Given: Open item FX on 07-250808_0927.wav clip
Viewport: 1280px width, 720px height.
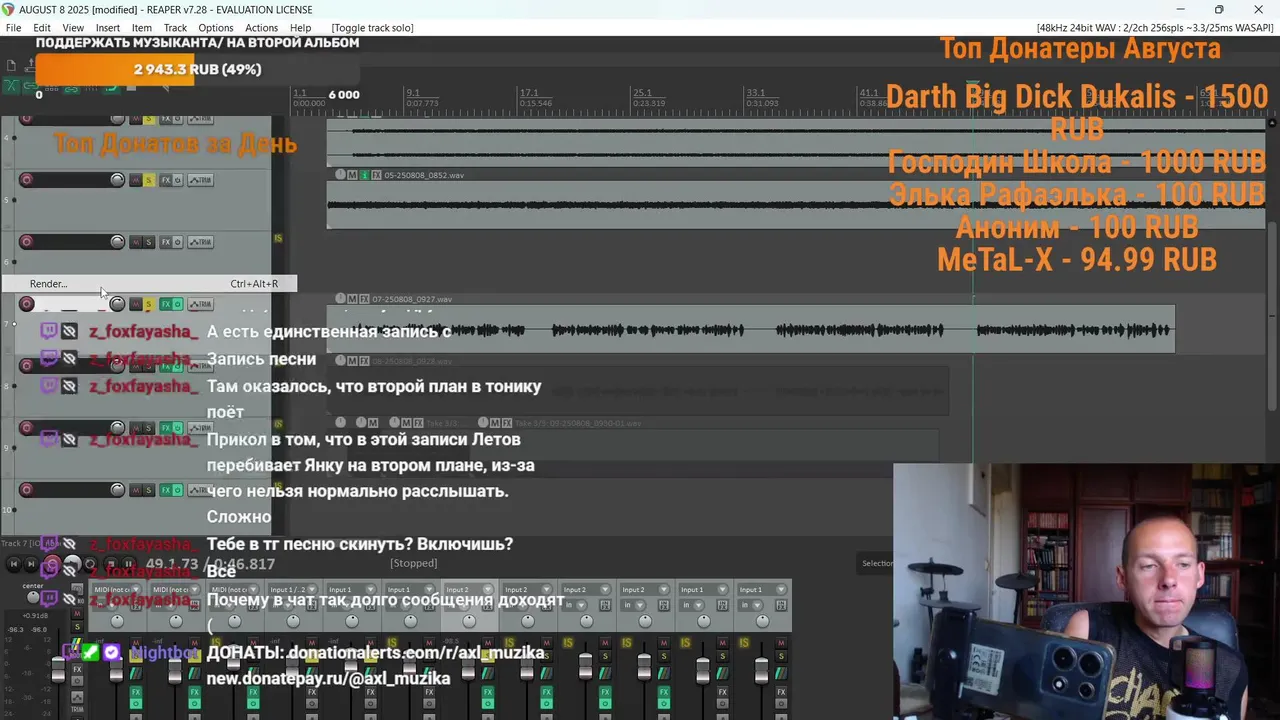Looking at the screenshot, I should [x=364, y=299].
